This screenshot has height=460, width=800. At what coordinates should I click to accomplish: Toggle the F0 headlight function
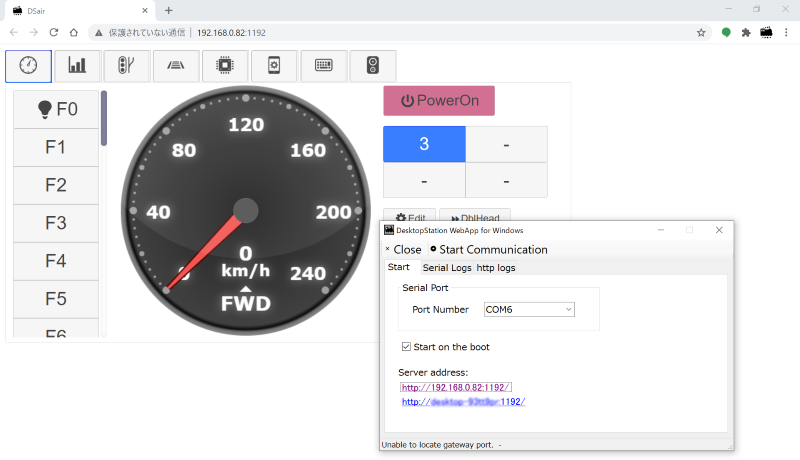click(x=56, y=109)
